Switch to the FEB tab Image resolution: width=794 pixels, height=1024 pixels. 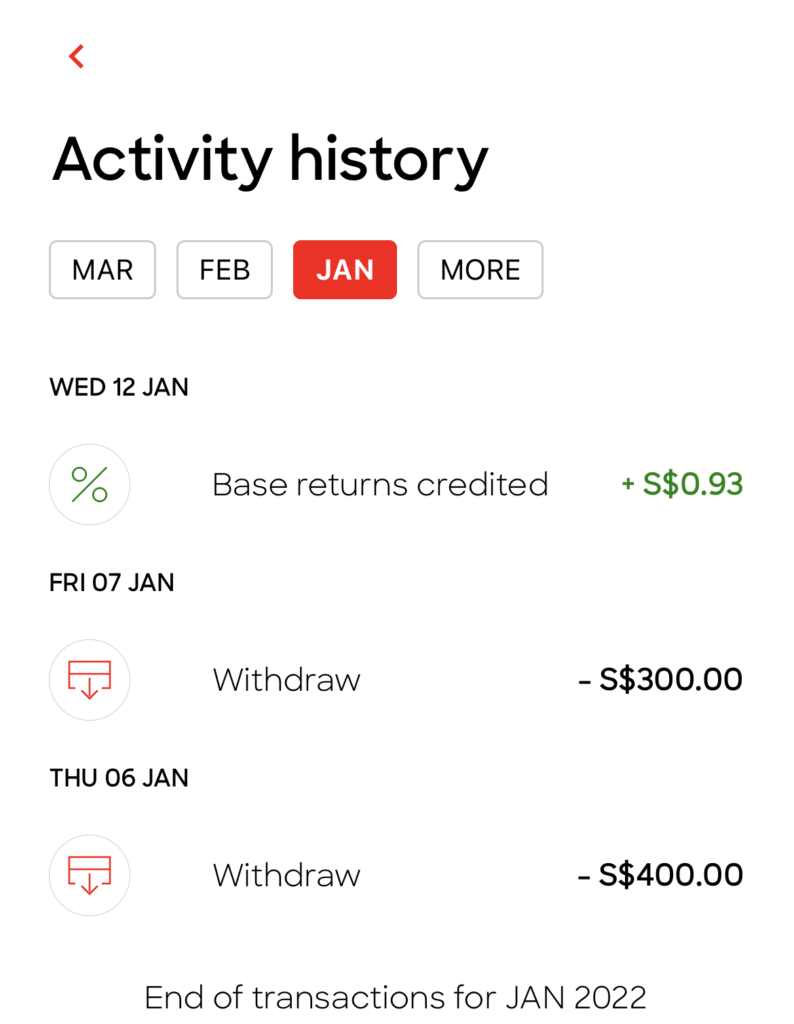point(225,270)
